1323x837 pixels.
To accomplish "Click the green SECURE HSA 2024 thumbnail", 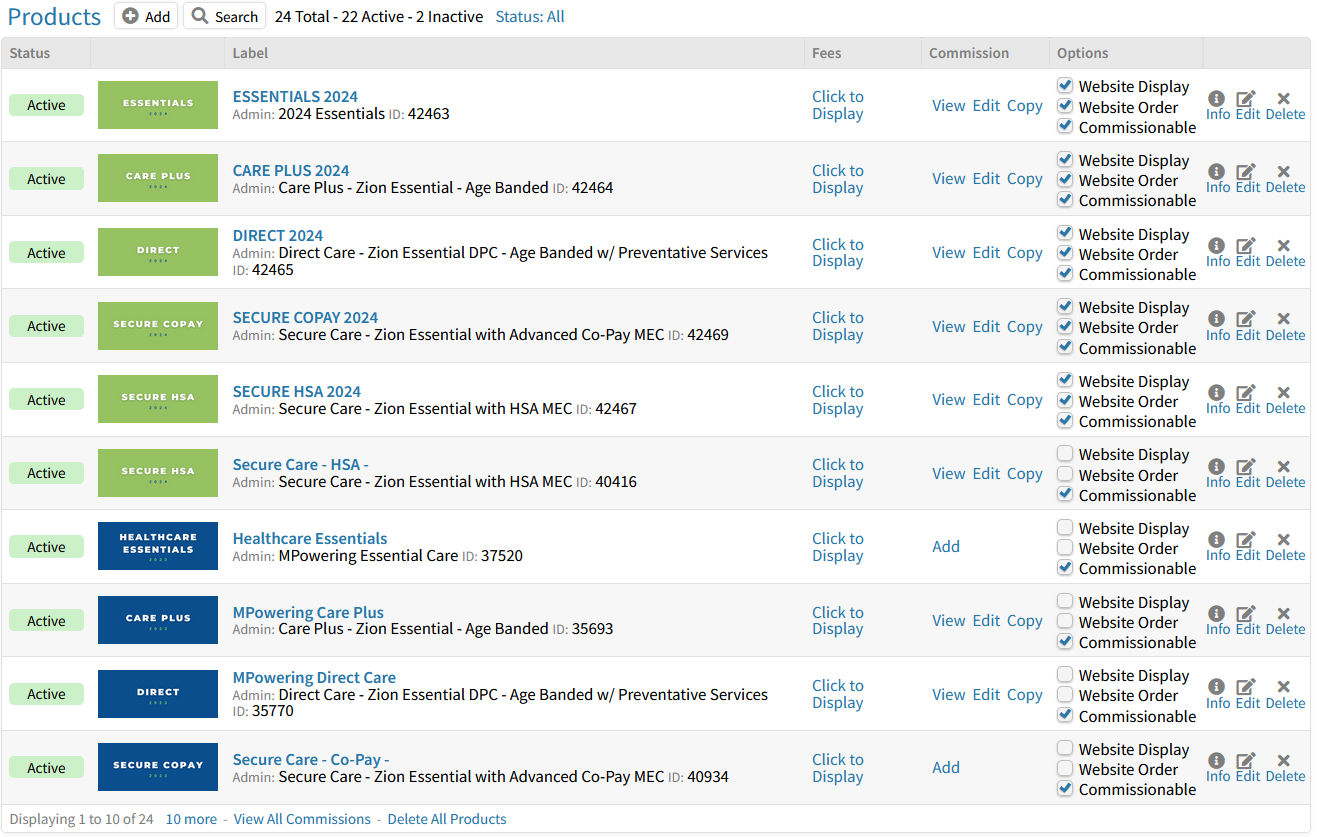I will click(x=158, y=399).
